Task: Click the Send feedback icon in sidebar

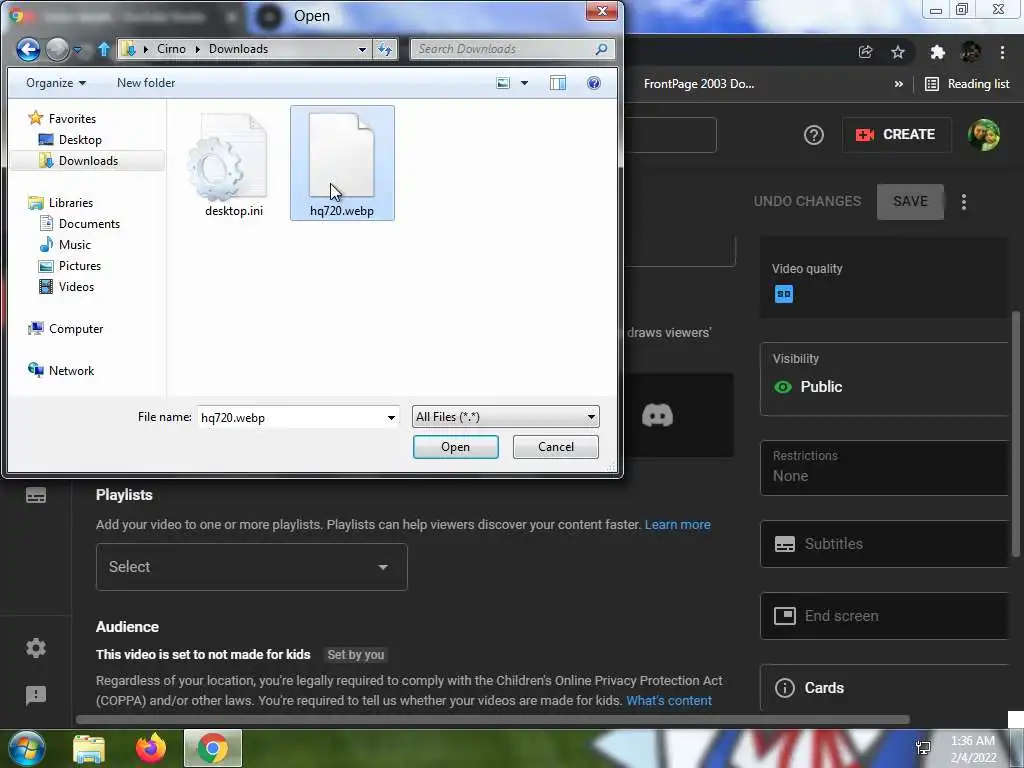Action: (x=36, y=695)
